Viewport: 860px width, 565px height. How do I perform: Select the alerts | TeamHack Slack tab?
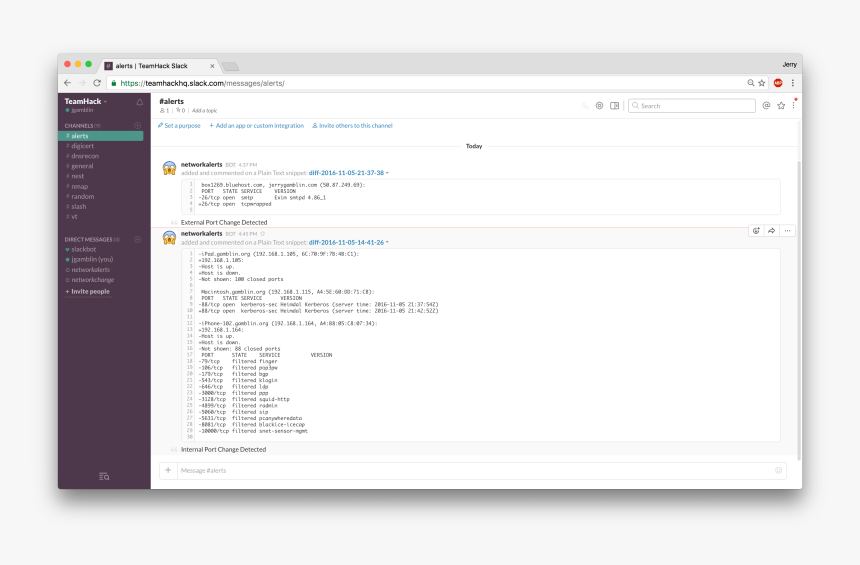tap(159, 66)
